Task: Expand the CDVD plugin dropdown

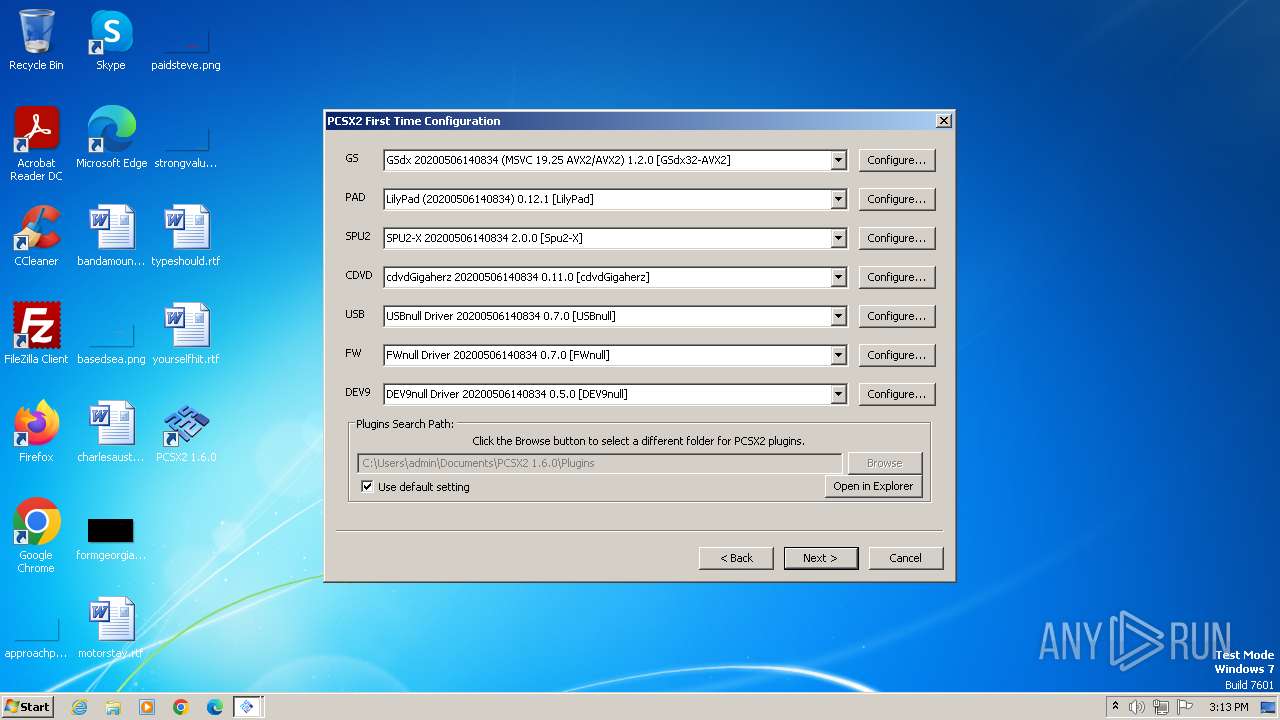Action: point(838,277)
